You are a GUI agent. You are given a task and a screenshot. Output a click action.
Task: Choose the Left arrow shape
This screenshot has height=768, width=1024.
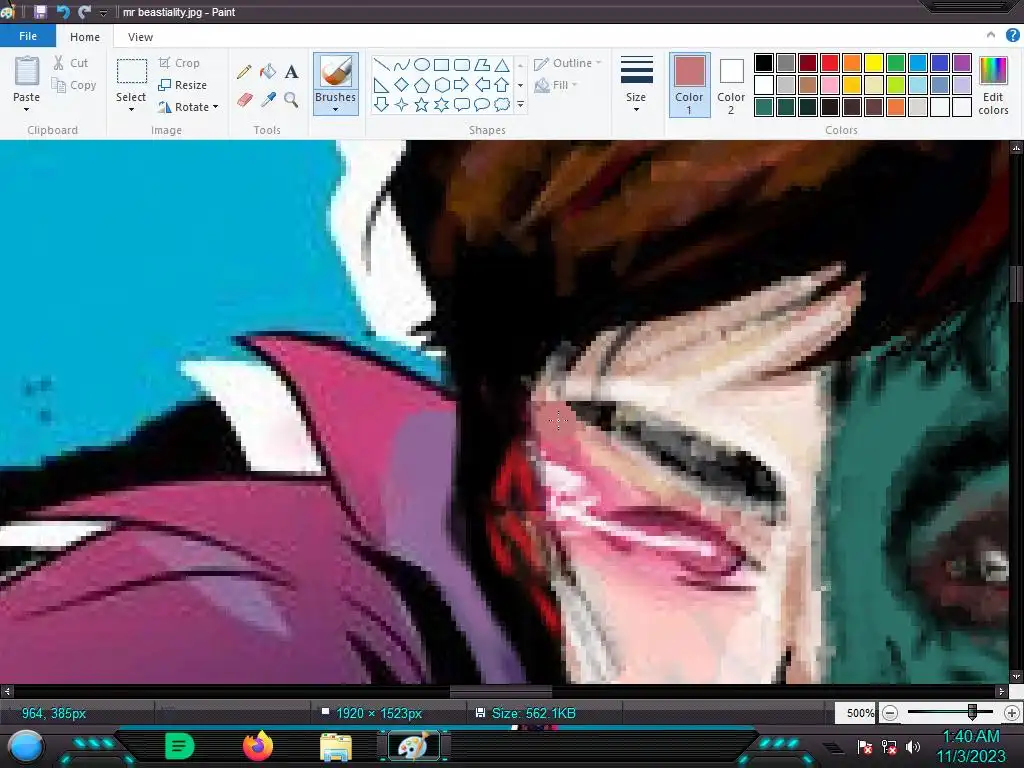click(482, 85)
